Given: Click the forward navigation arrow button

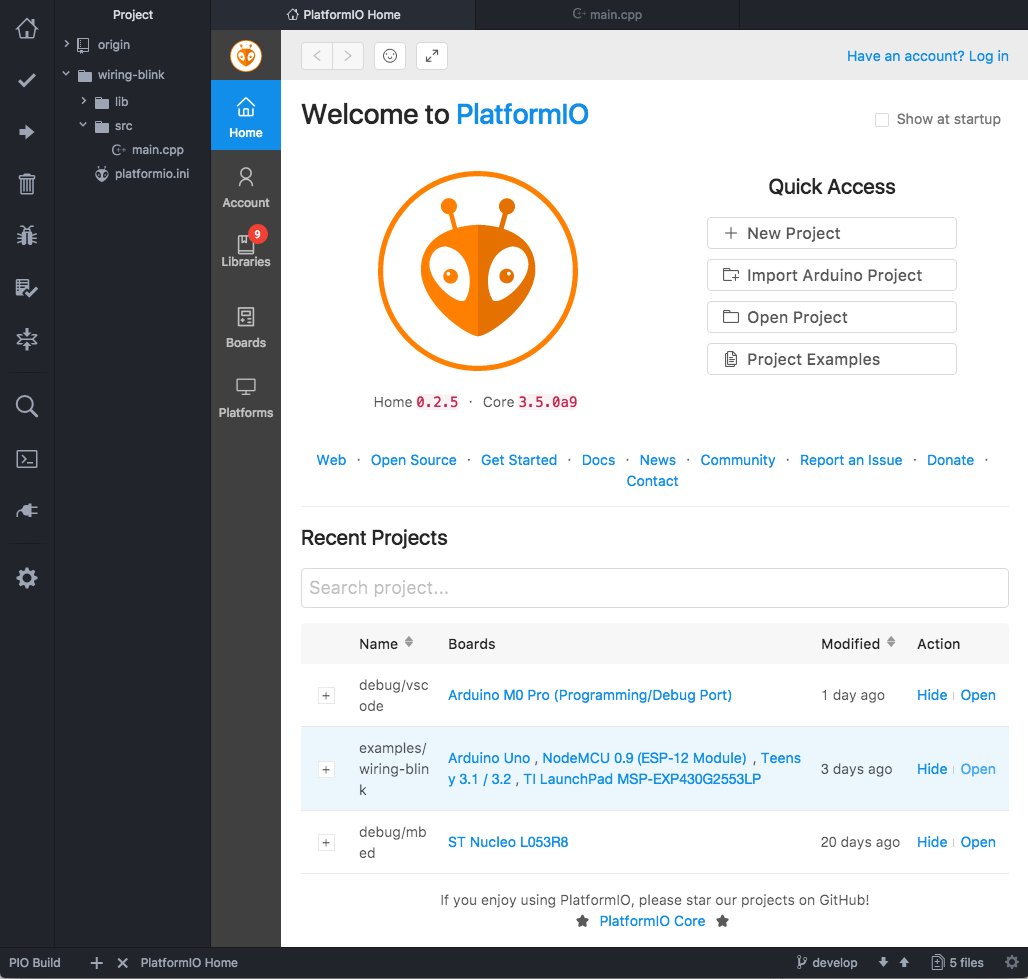Looking at the screenshot, I should (x=347, y=56).
